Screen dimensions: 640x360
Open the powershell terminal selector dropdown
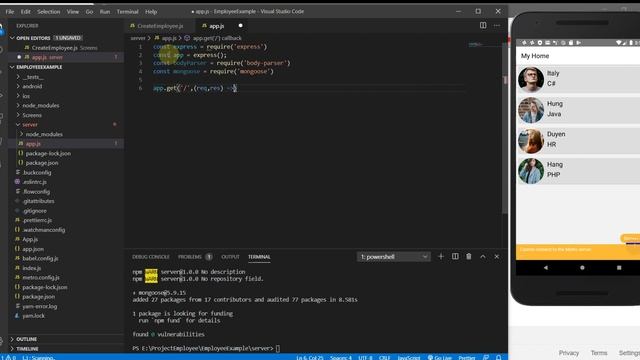pos(393,257)
